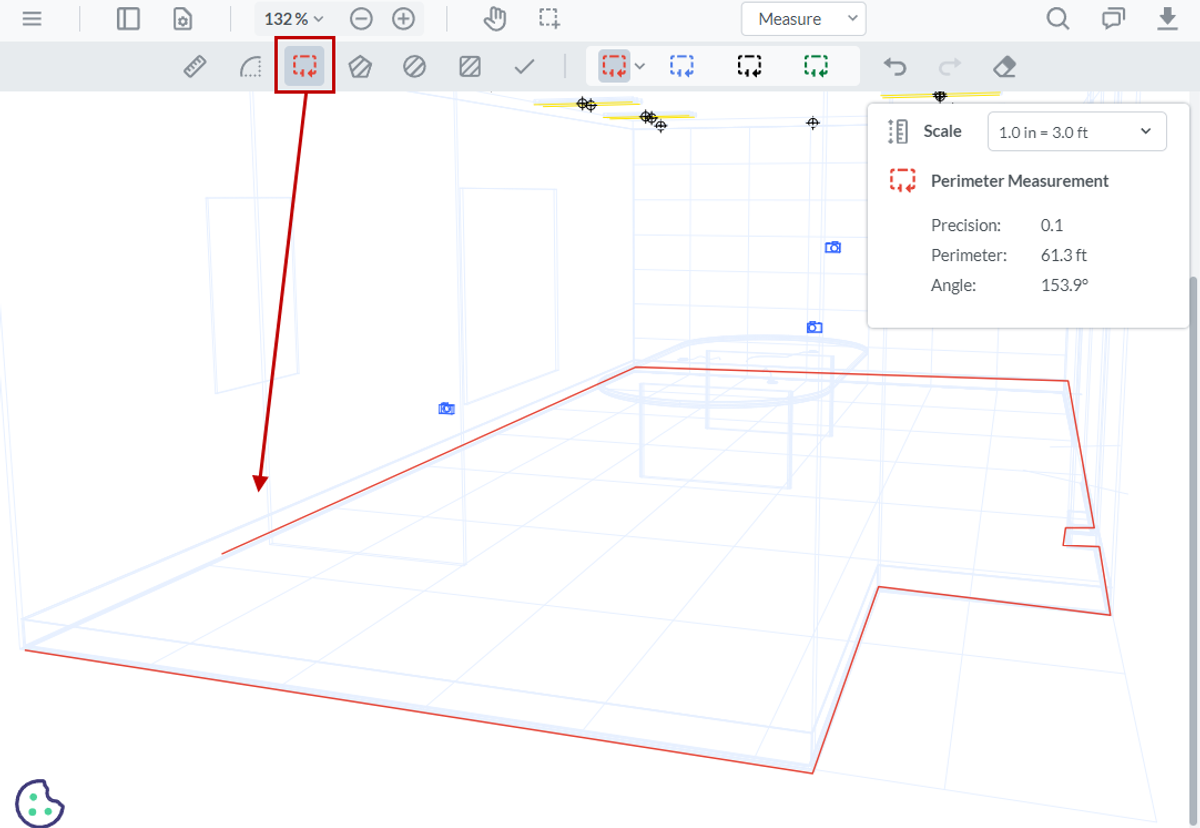
Task: Select the blue perimeter style preset
Action: [680, 64]
